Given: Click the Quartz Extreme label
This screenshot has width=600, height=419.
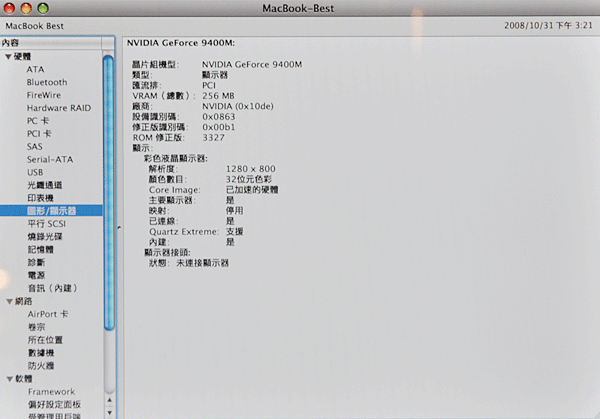Looking at the screenshot, I should [x=184, y=232].
